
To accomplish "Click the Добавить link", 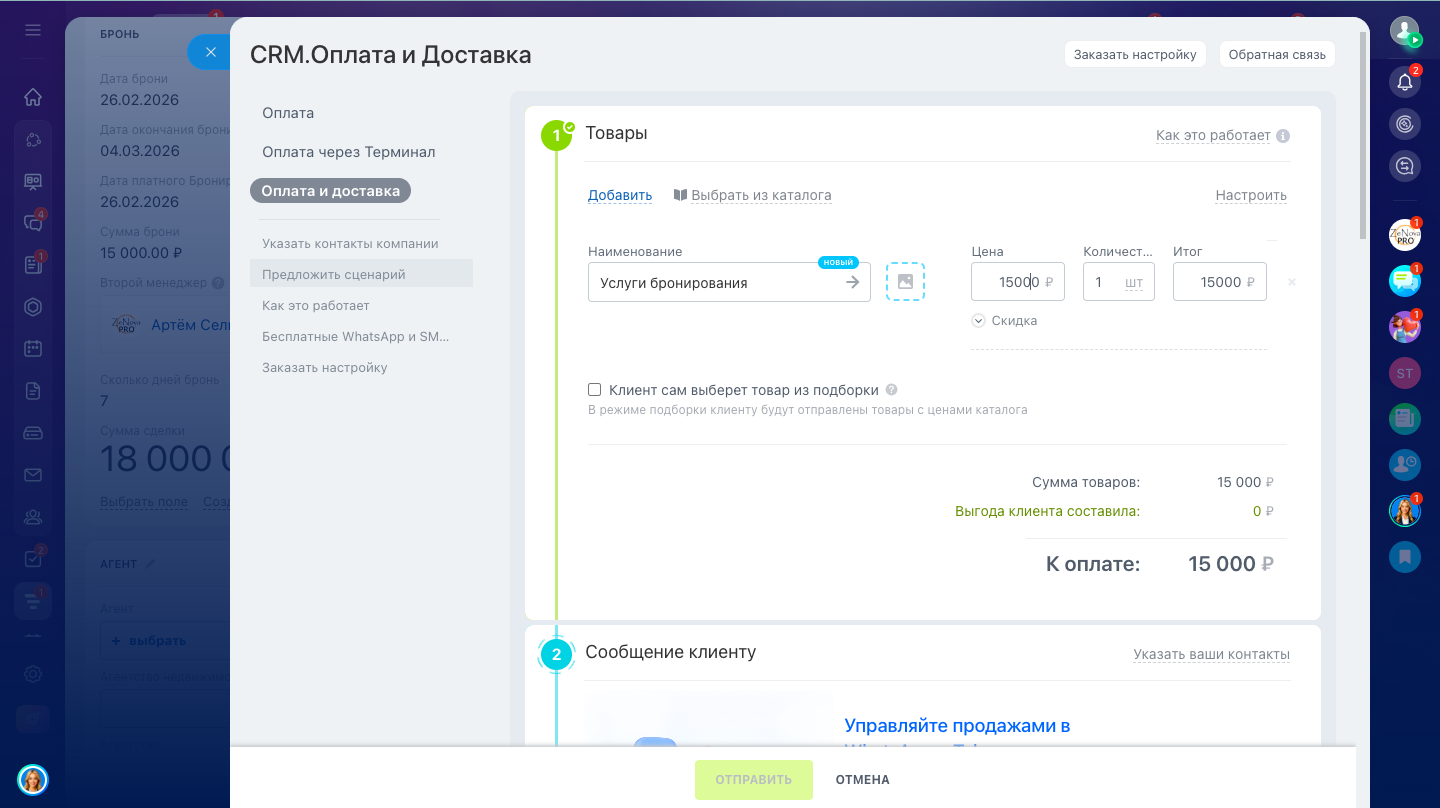I will [x=620, y=195].
